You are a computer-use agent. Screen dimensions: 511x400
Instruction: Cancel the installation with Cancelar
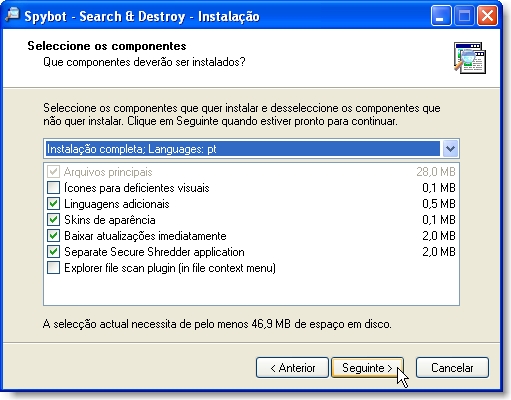coord(452,368)
